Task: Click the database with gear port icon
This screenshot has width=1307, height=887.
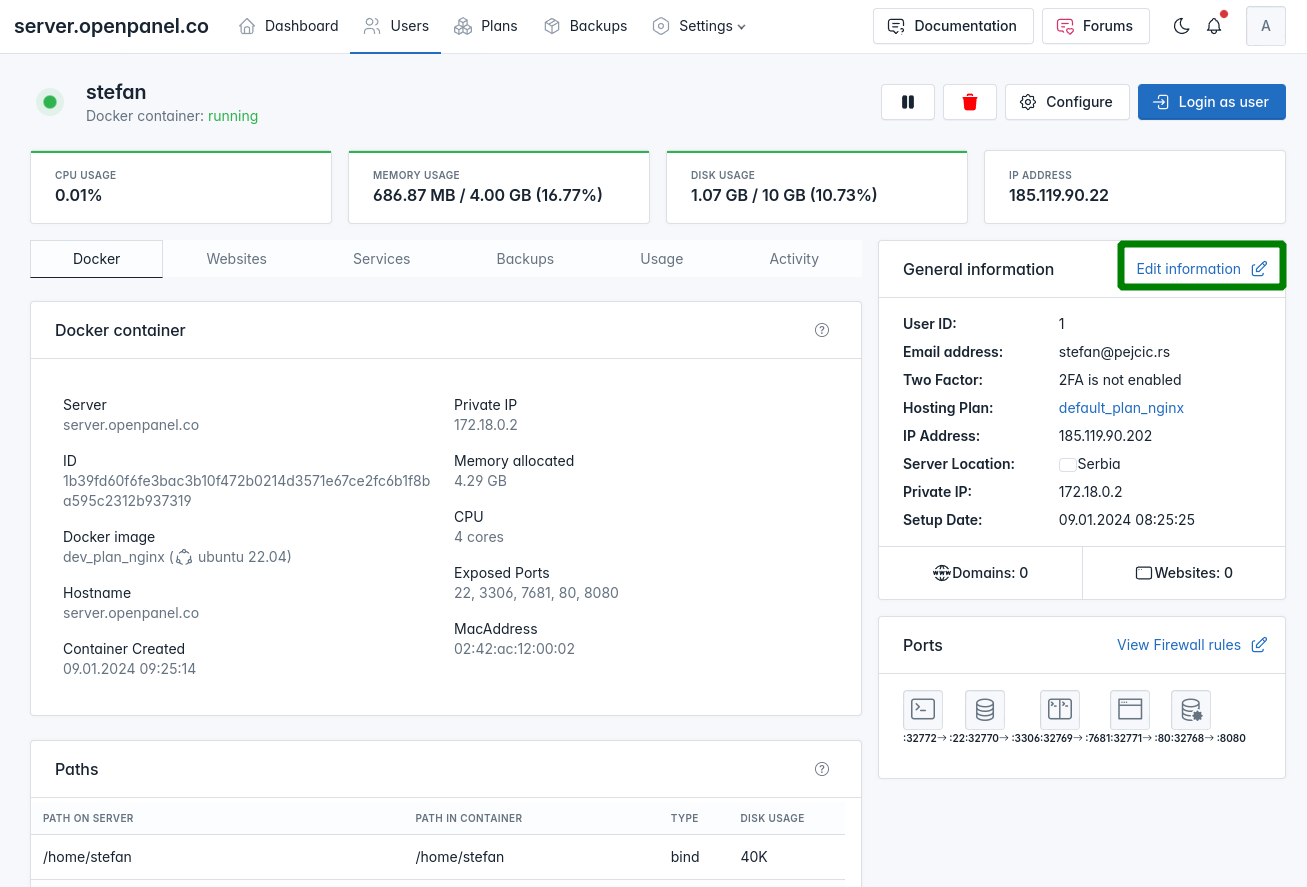Action: click(1191, 710)
